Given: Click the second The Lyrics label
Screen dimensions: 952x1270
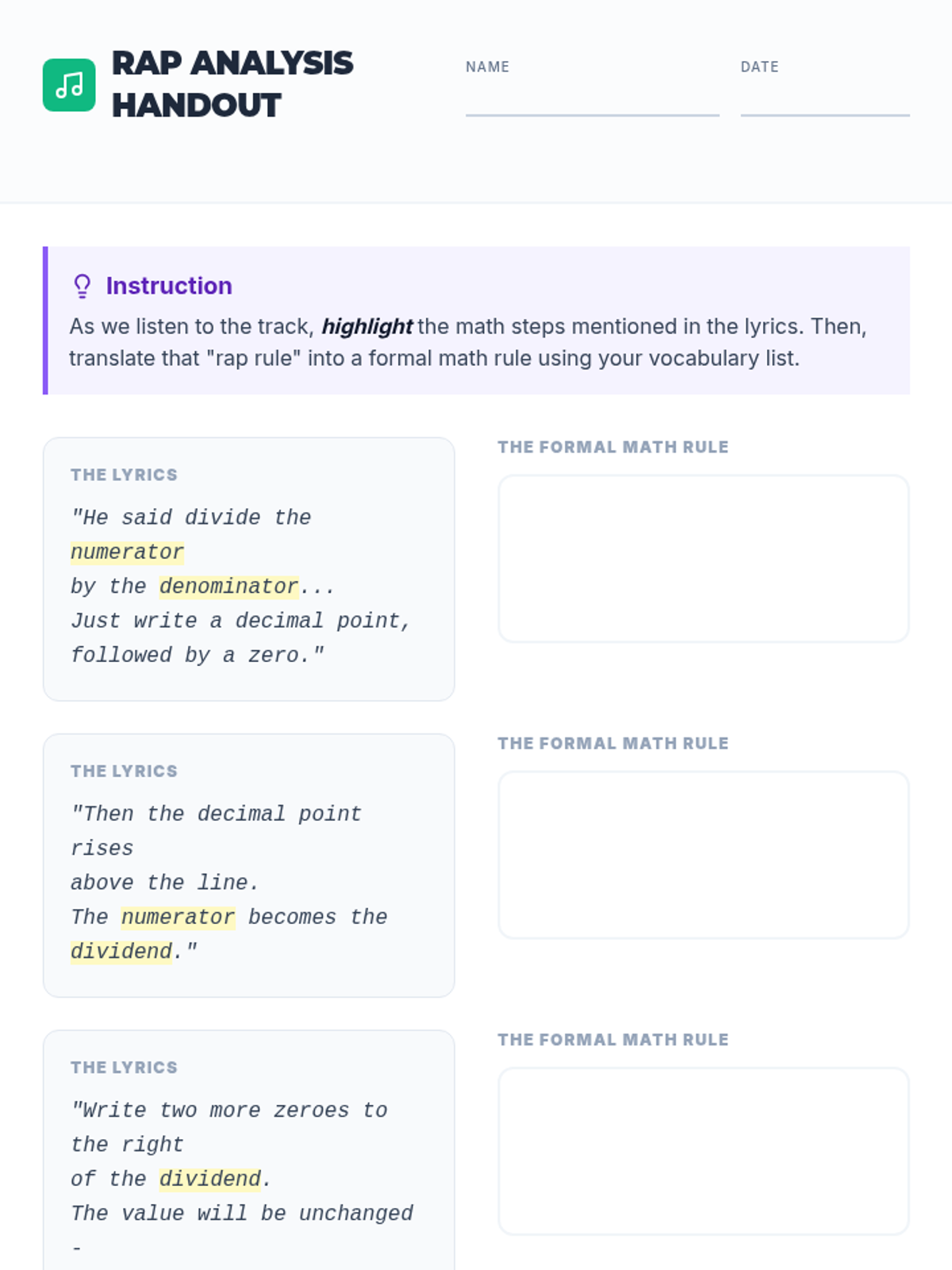Looking at the screenshot, I should tap(124, 771).
